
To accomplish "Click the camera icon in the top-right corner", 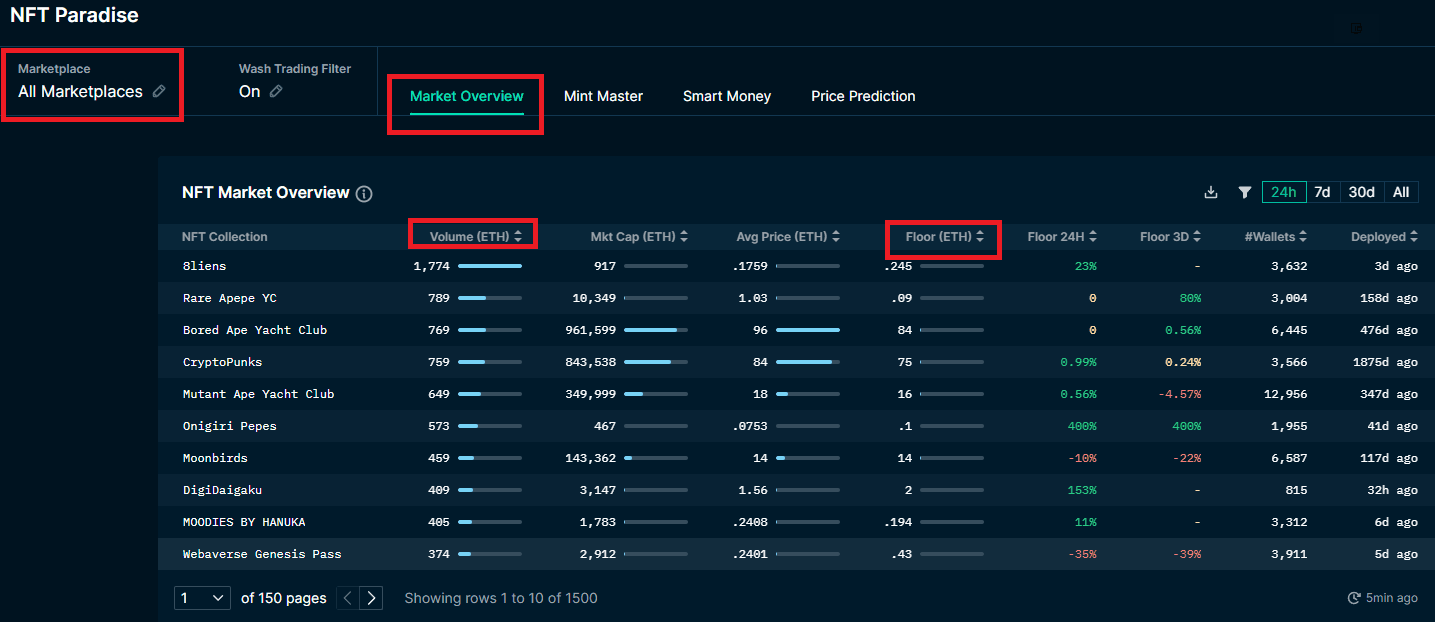I will coord(1358,29).
